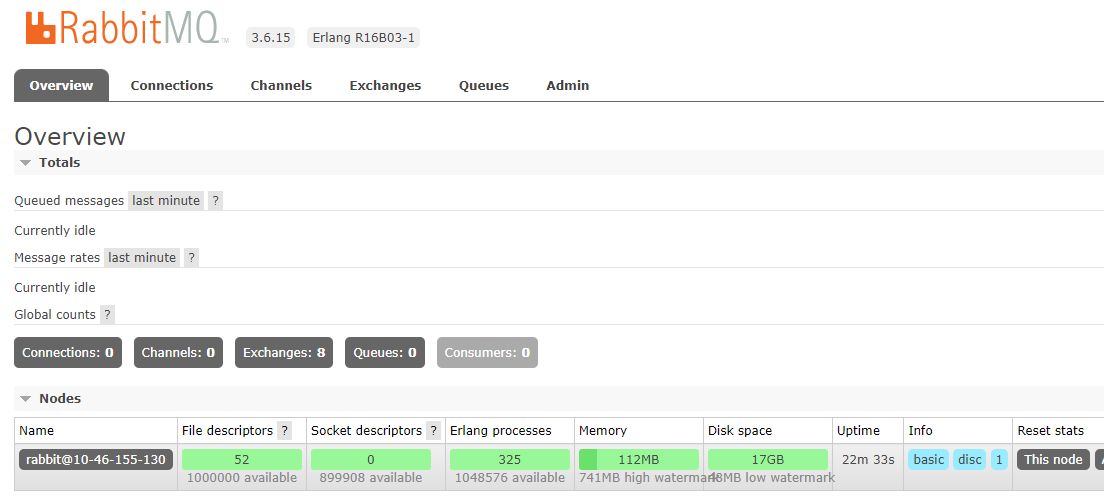Click the uptime value 22m 33s
This screenshot has height=498, width=1104.
click(867, 459)
